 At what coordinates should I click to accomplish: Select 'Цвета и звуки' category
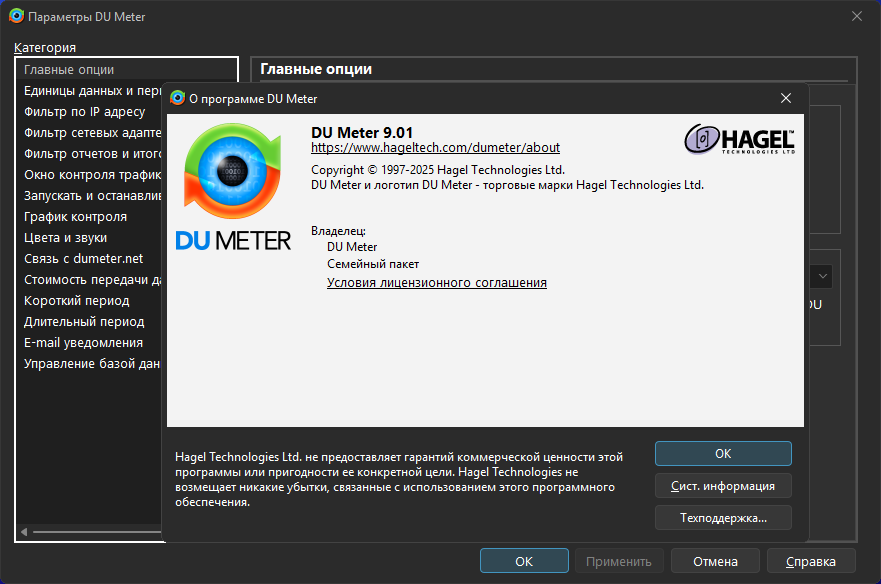click(x=66, y=238)
